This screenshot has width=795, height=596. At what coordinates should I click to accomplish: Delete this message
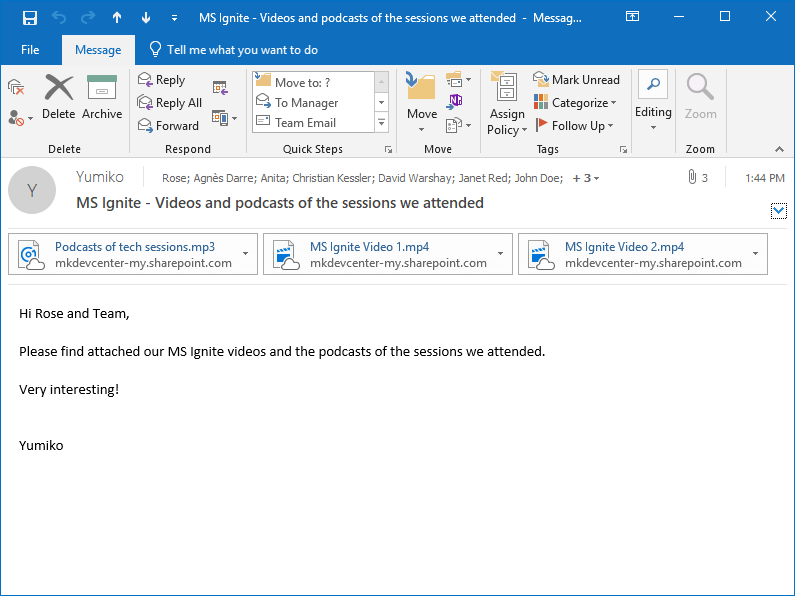59,97
